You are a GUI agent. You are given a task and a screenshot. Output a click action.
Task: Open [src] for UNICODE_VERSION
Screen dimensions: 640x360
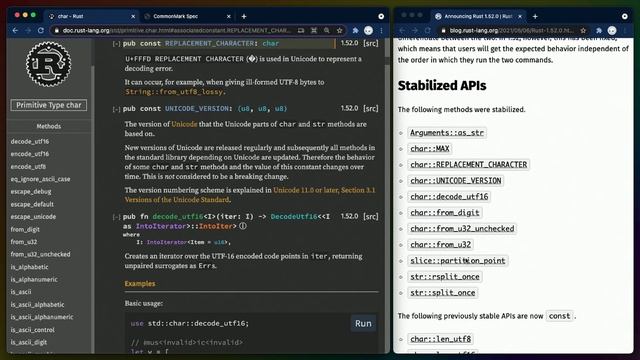click(371, 109)
